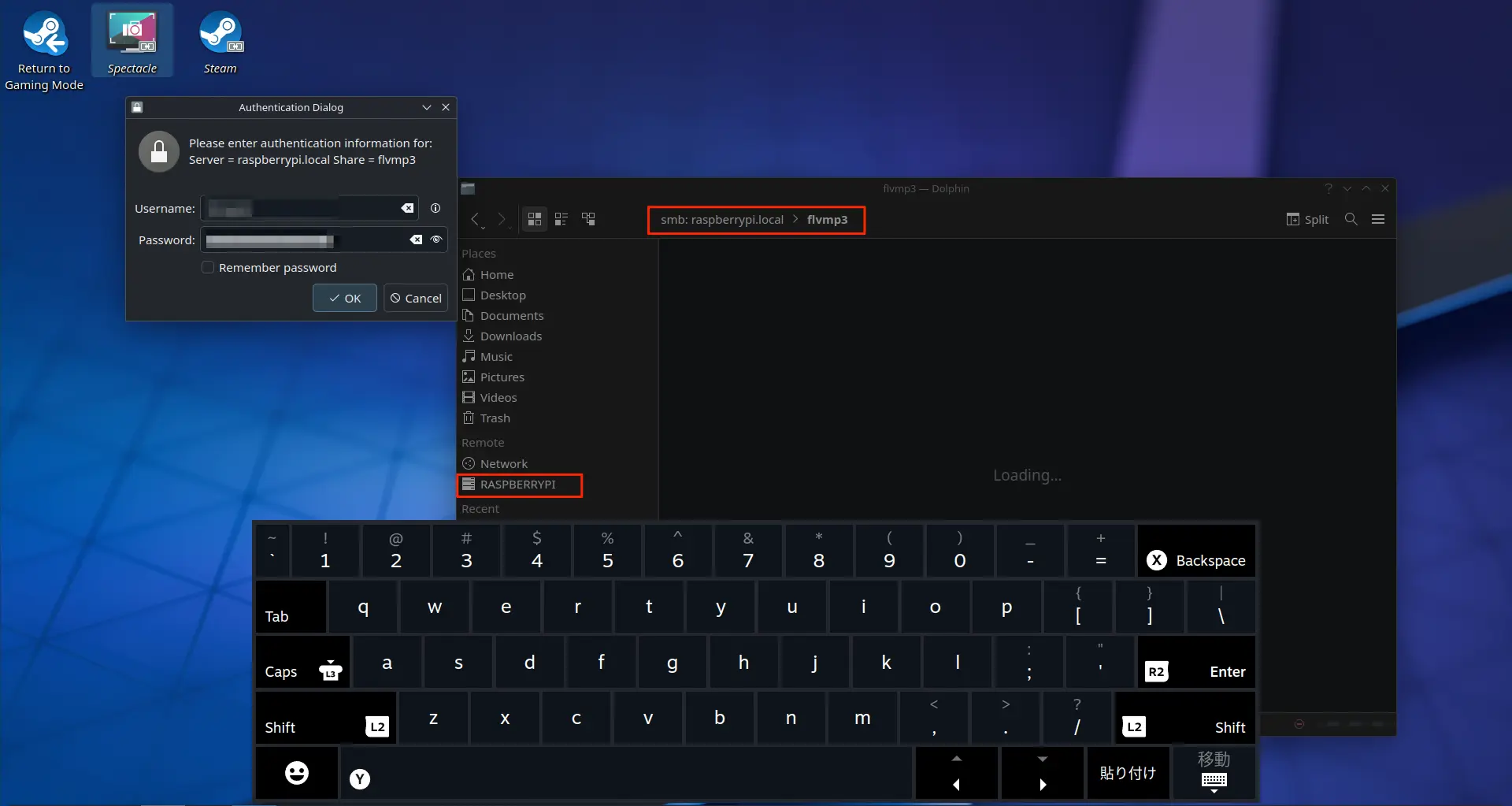Go forward in Dolphin navigation
Viewport: 1512px width, 806px height.
pyautogui.click(x=502, y=220)
